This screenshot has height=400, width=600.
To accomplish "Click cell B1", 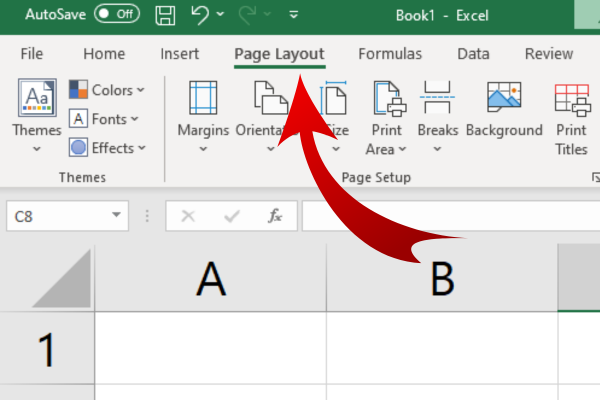I will coord(442,348).
